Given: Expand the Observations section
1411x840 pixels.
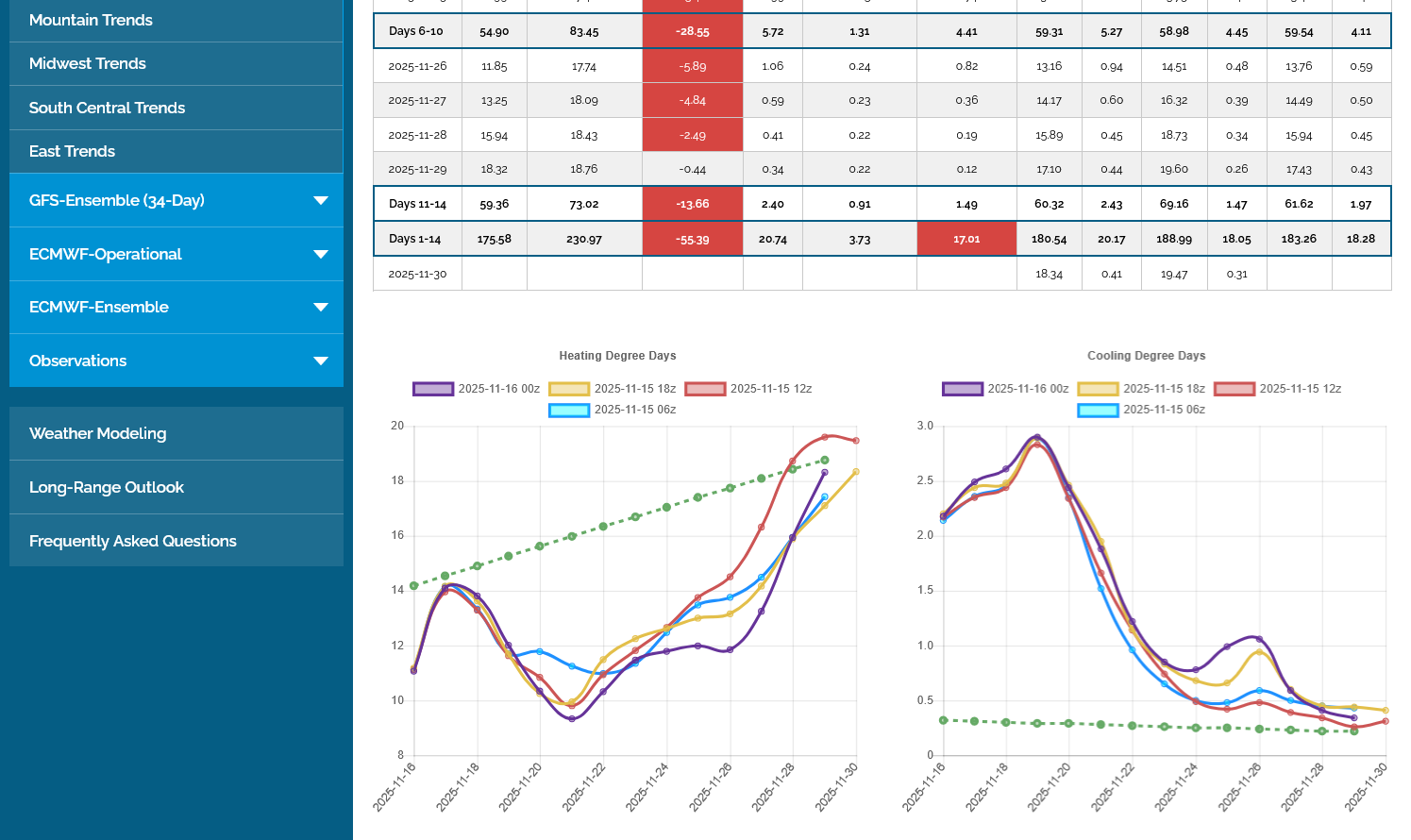Looking at the screenshot, I should [320, 361].
